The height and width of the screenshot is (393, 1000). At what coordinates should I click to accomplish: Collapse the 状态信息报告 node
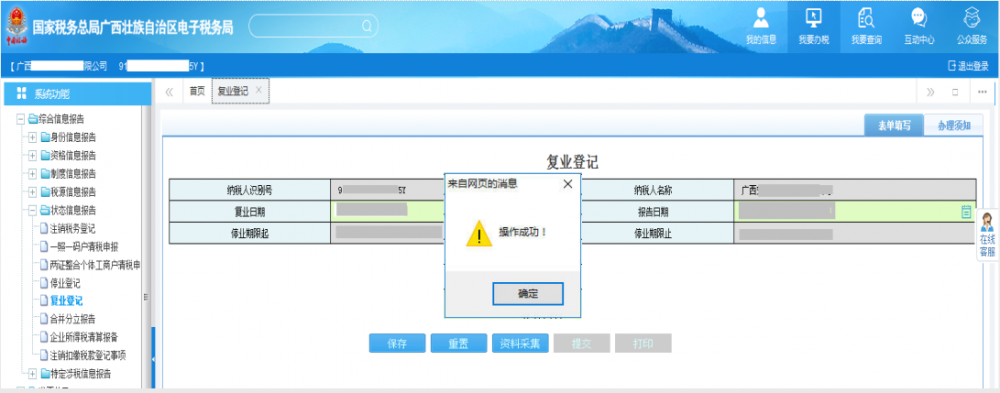[x=33, y=210]
